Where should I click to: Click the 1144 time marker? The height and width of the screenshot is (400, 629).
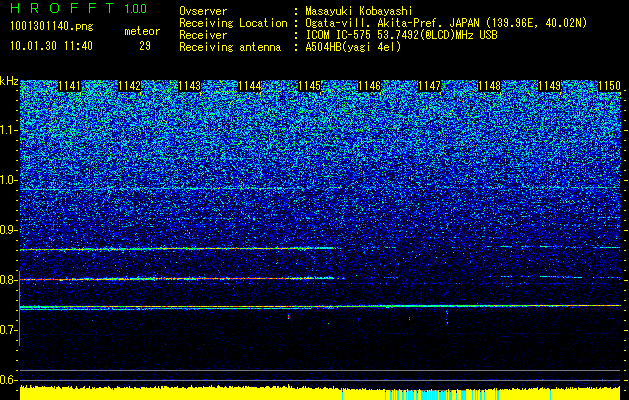coord(250,86)
